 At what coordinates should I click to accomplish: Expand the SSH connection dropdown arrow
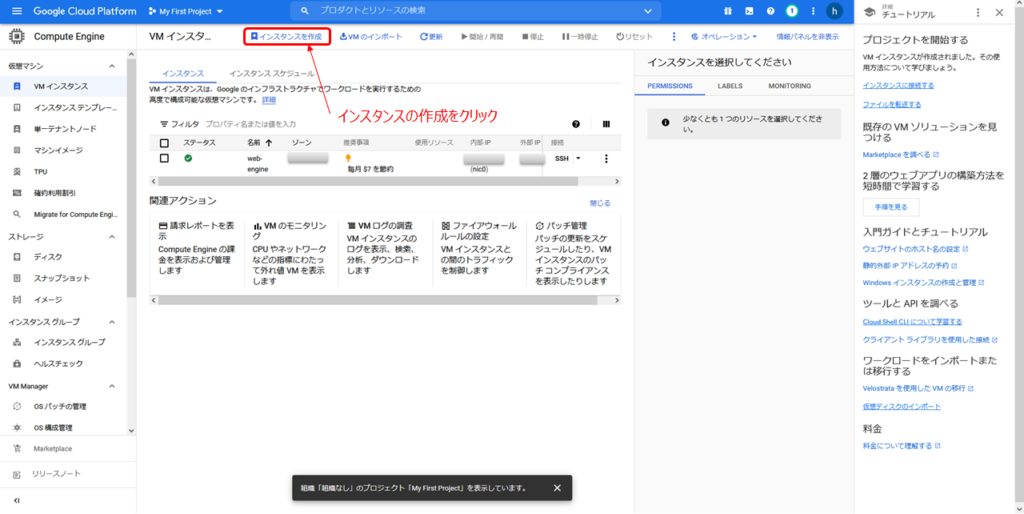pos(578,158)
